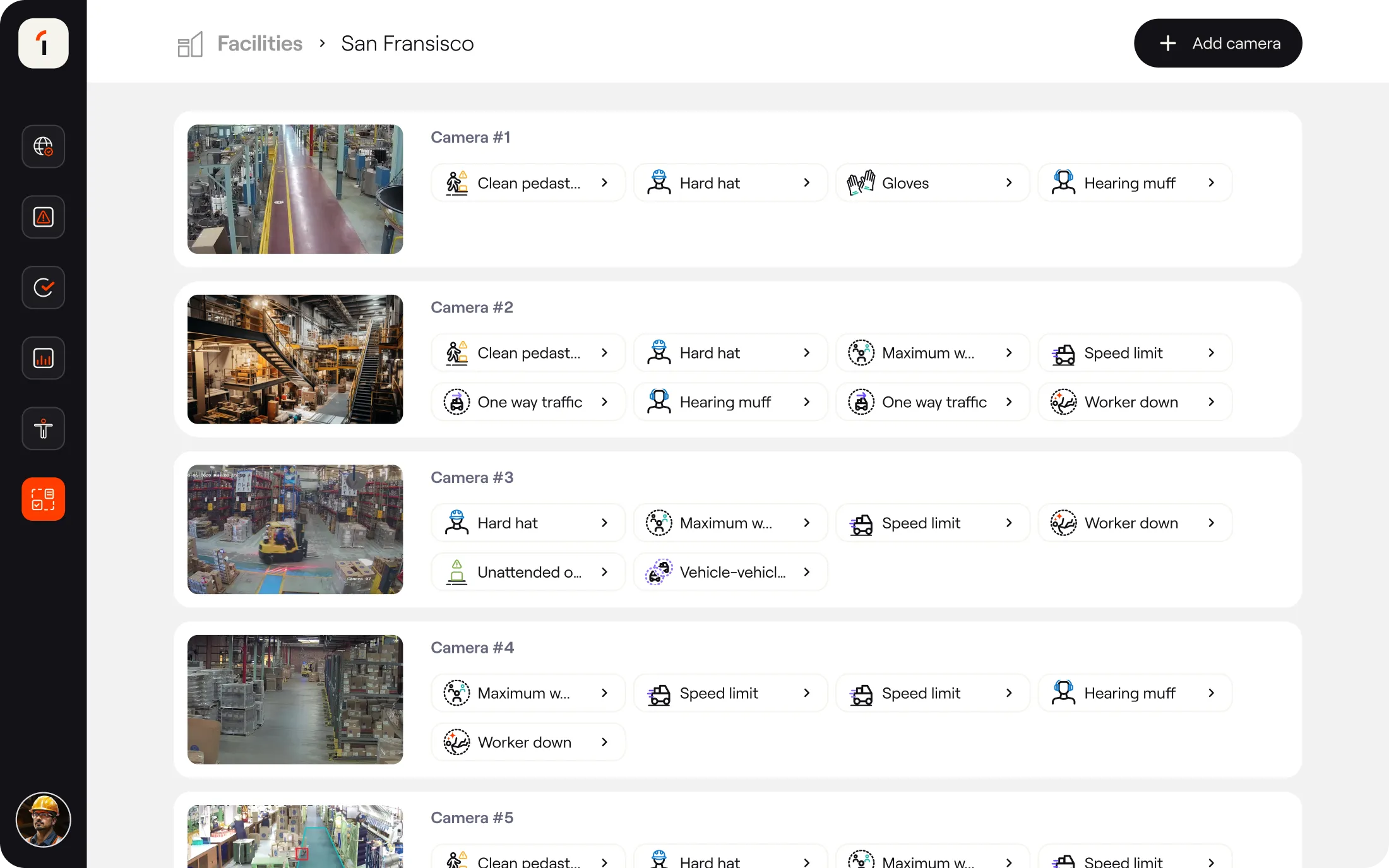This screenshot has width=1389, height=868.
Task: Open the Camera #3 video thumbnail
Action: [x=295, y=529]
